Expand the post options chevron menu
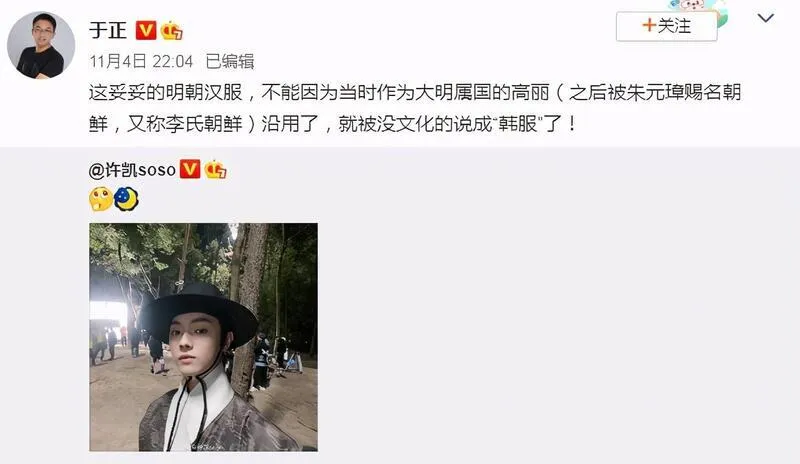Screen dimensions: 800x464 (x=766, y=18)
